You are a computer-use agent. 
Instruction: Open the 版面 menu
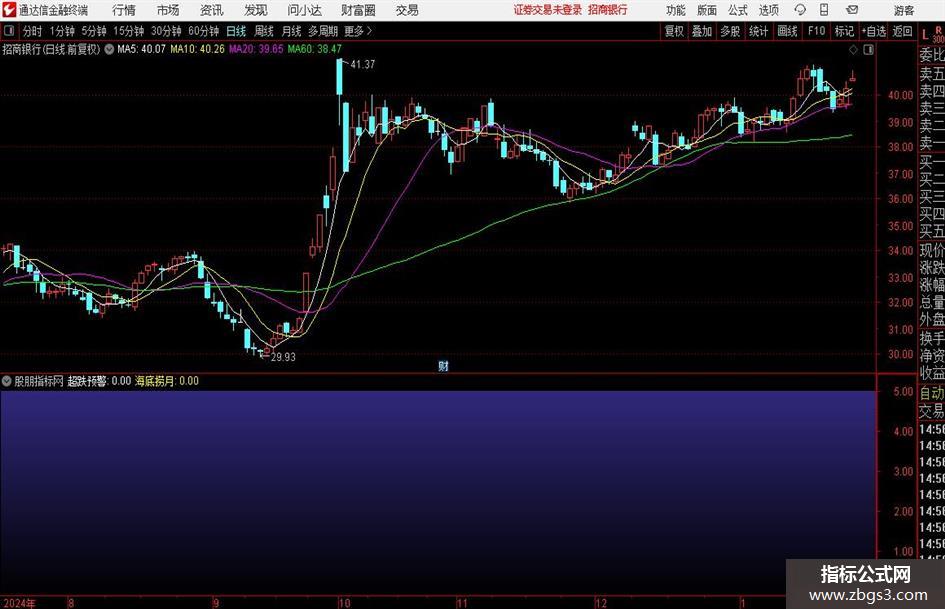(x=706, y=10)
